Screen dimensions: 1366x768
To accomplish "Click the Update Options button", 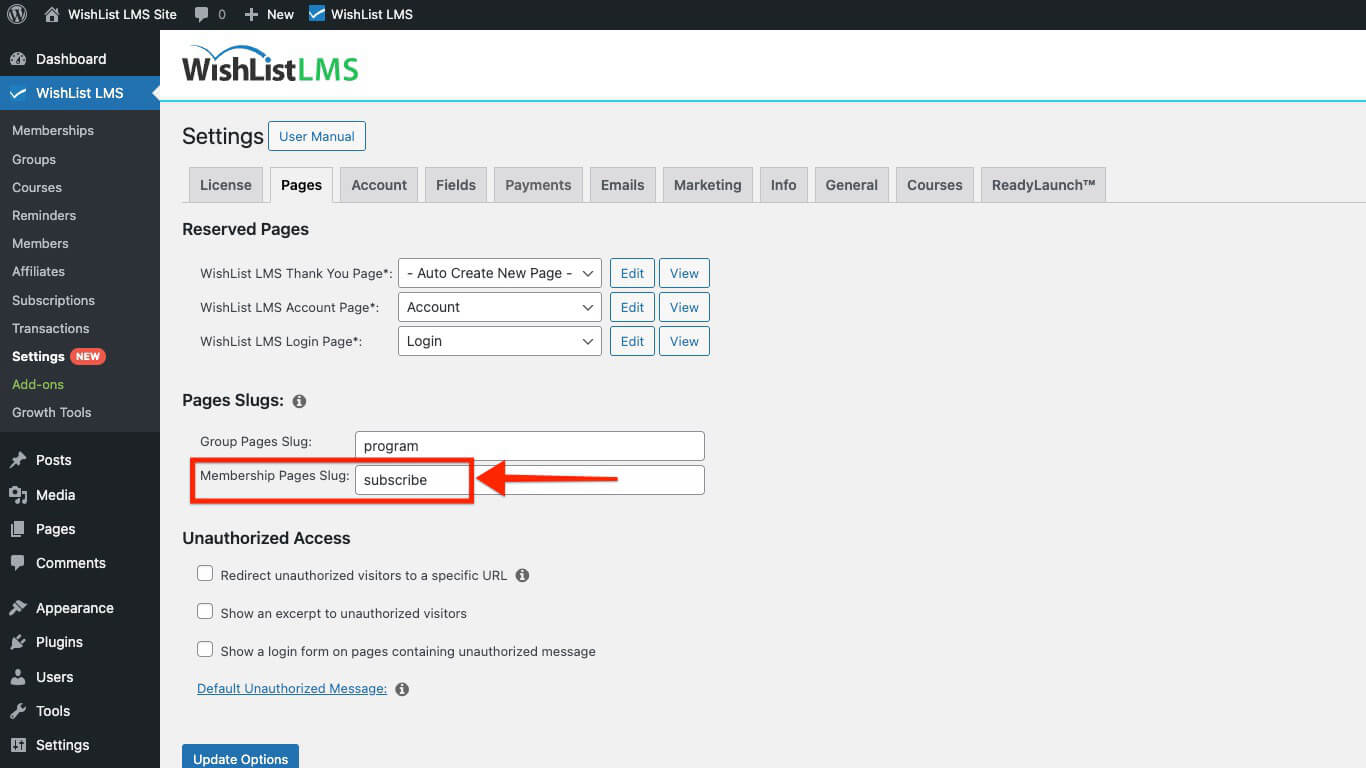I will point(240,757).
